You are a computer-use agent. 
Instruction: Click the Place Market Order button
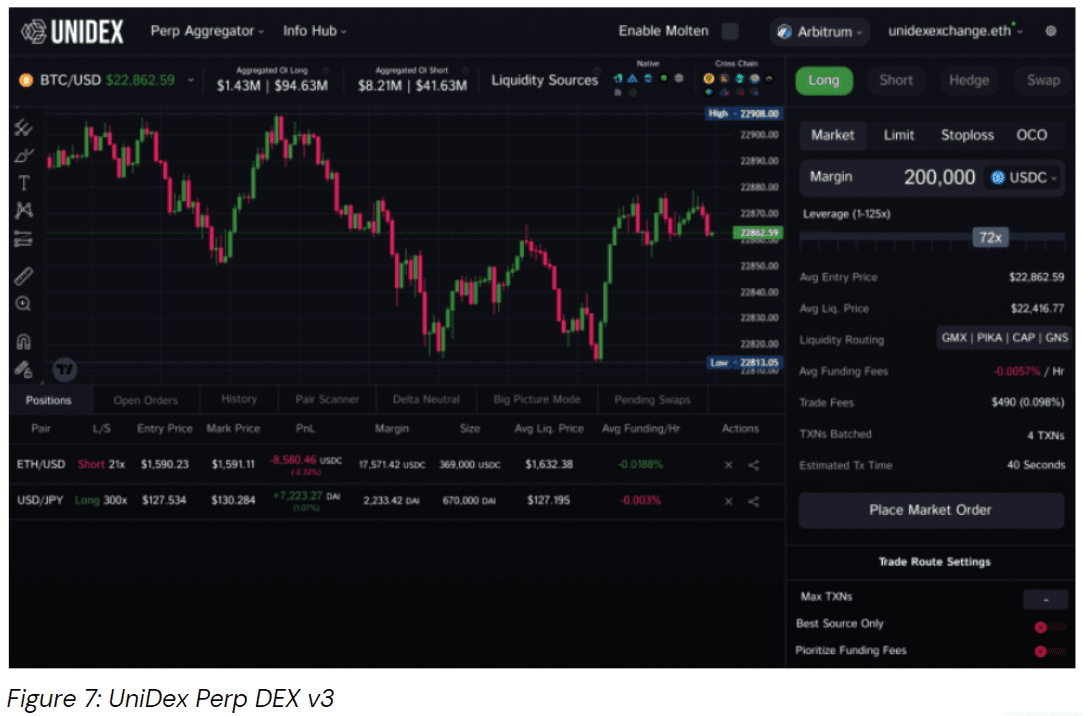click(930, 510)
